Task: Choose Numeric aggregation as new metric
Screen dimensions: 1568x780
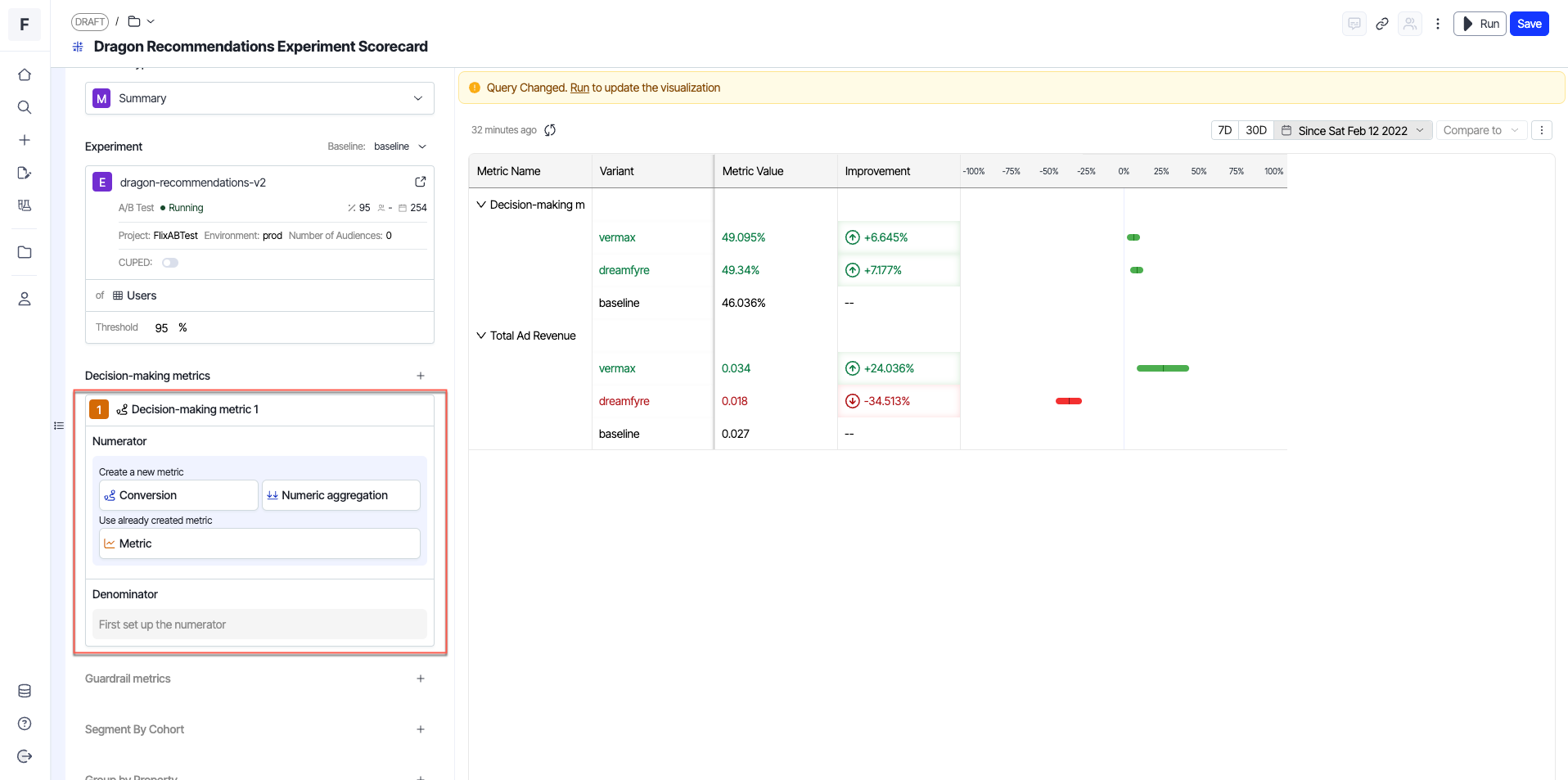Action: [340, 495]
